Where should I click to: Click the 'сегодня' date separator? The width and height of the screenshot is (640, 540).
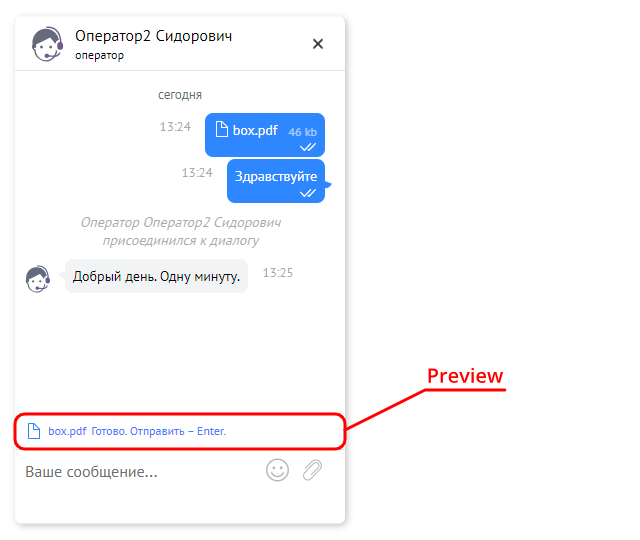pyautogui.click(x=180, y=95)
